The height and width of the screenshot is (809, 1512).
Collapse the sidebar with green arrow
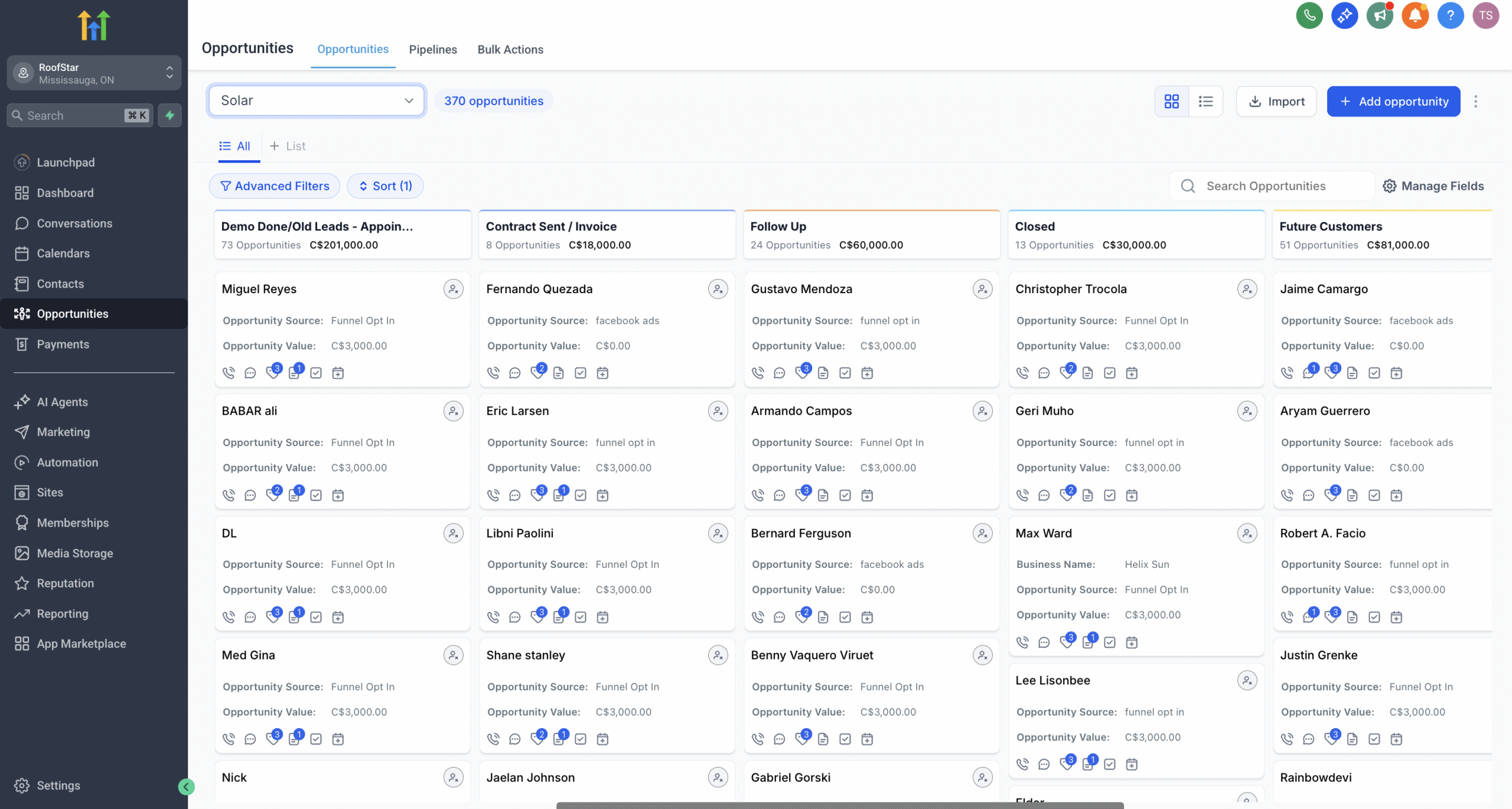186,786
